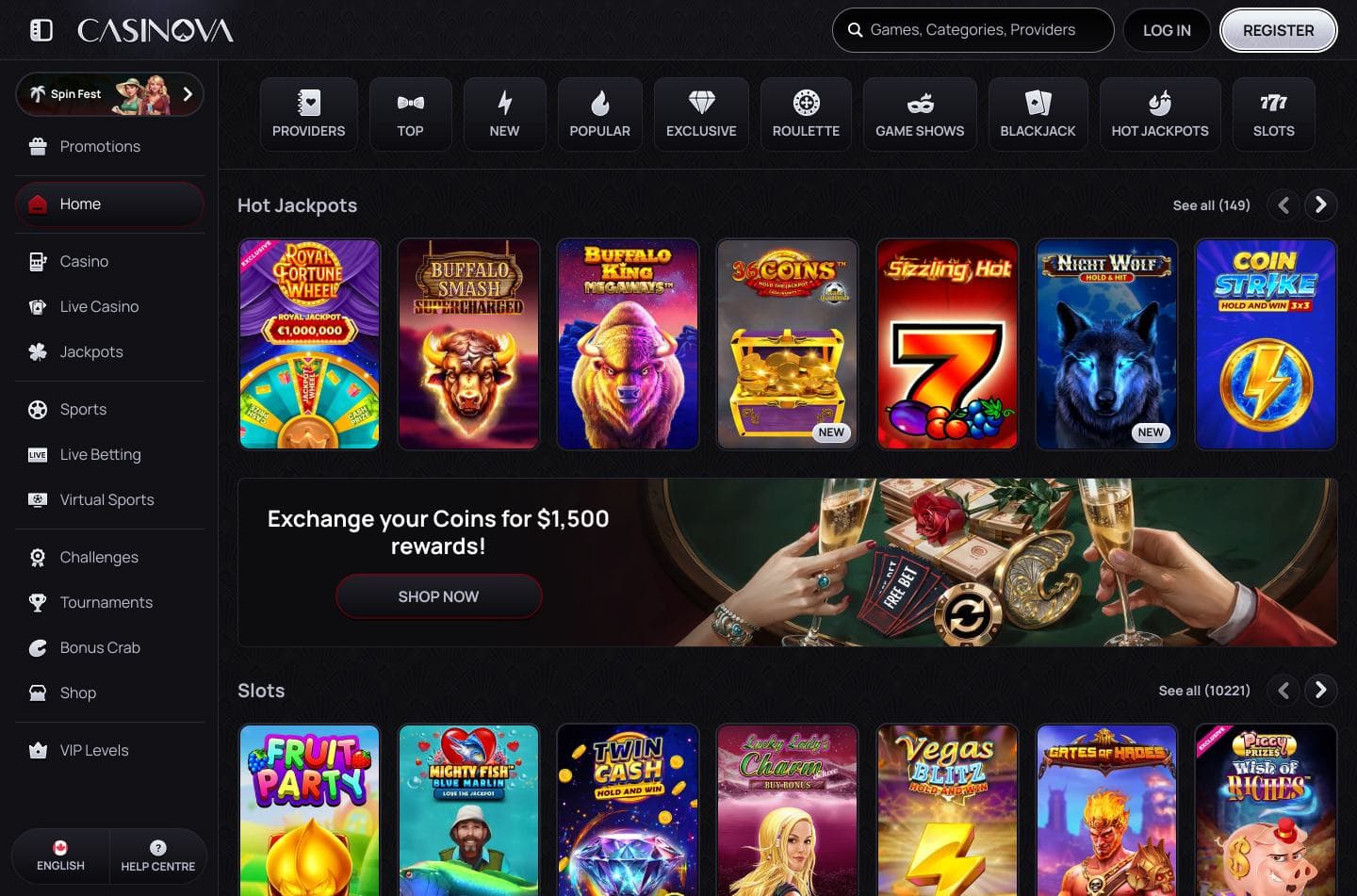
Task: Expand the Spin Fest banner arrow
Action: click(188, 94)
